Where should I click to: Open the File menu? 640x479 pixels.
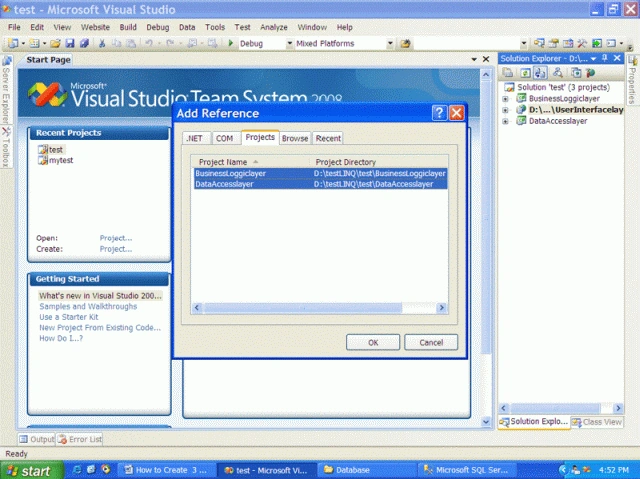[14, 27]
